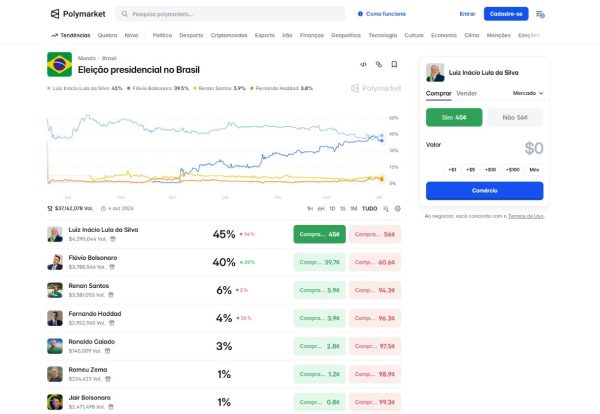
Task: Open the top-right menu icon
Action: tap(540, 14)
